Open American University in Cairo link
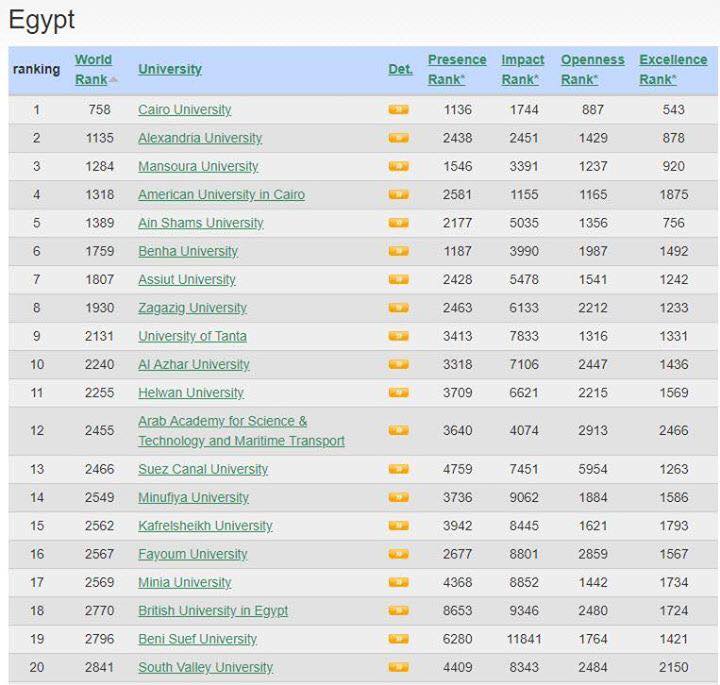This screenshot has width=720, height=685. click(221, 195)
